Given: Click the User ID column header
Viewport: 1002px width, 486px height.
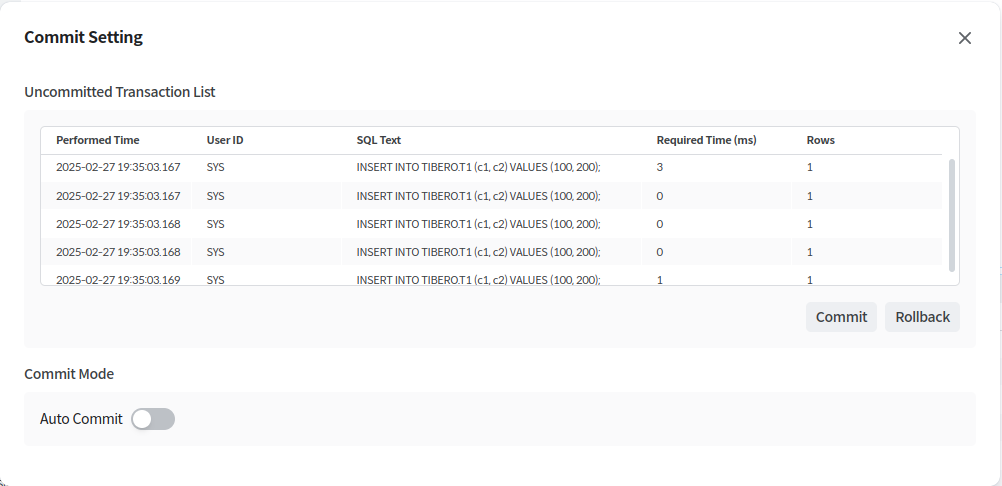Looking at the screenshot, I should pos(225,140).
